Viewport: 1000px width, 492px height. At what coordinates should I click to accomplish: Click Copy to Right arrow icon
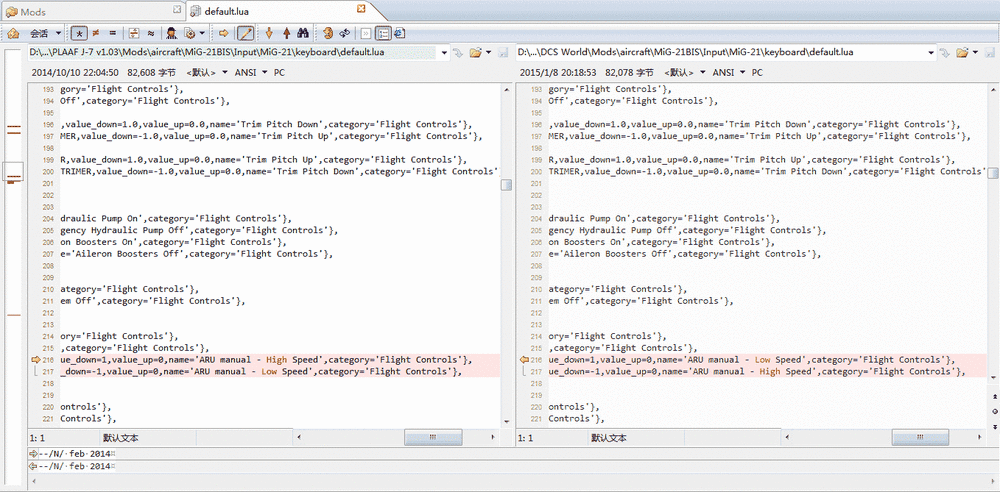pyautogui.click(x=223, y=33)
